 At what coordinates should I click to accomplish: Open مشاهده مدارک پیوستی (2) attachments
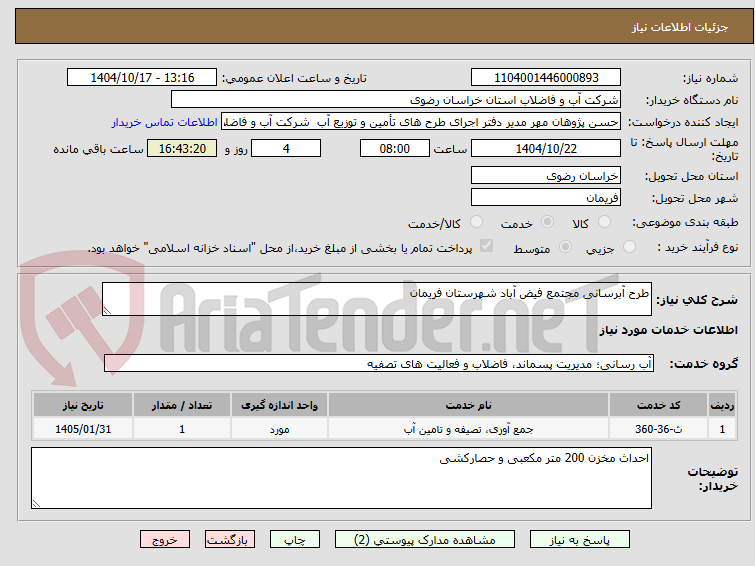[425, 540]
